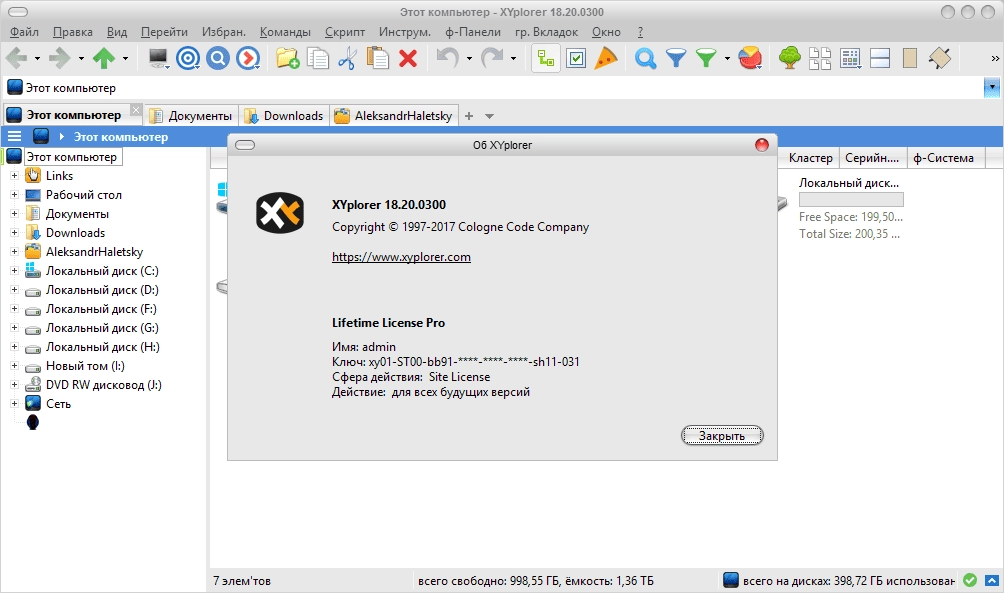The height and width of the screenshot is (593, 1004).
Task: Switch to the AleksandrHaletsky tab
Action: tap(395, 116)
